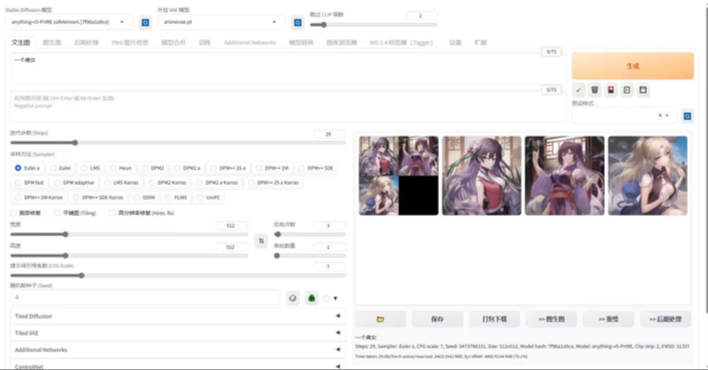Send image to img2img with >> 图生图
Viewport: 708px width, 370px height.
[x=551, y=319]
